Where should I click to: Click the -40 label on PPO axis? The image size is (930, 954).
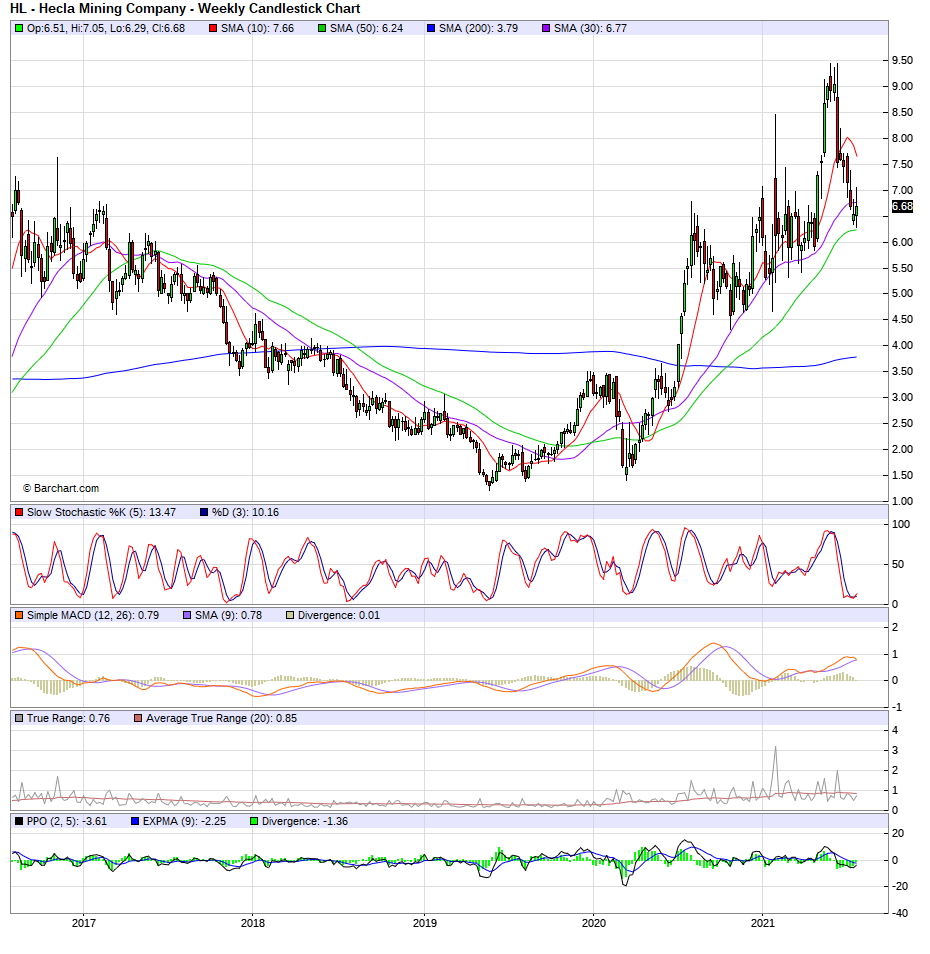coord(900,913)
